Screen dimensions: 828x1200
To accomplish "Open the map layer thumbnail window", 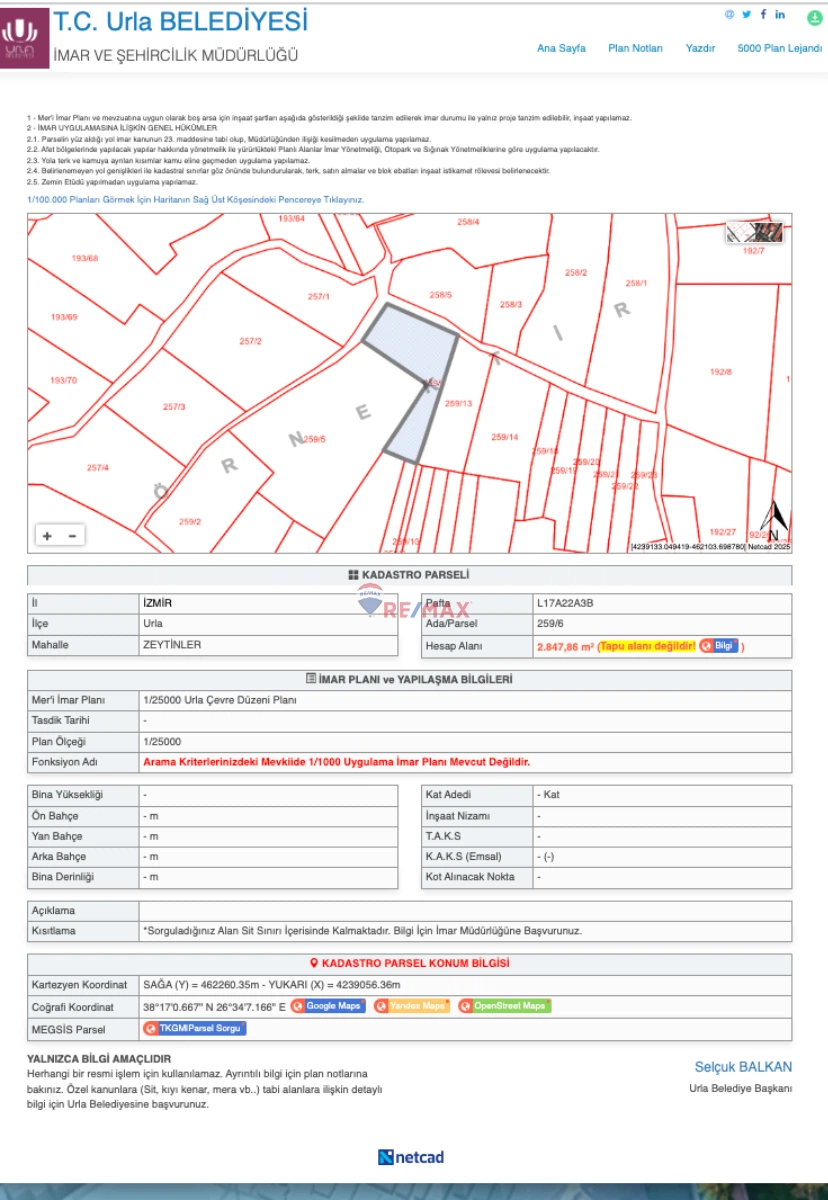I will point(755,233).
